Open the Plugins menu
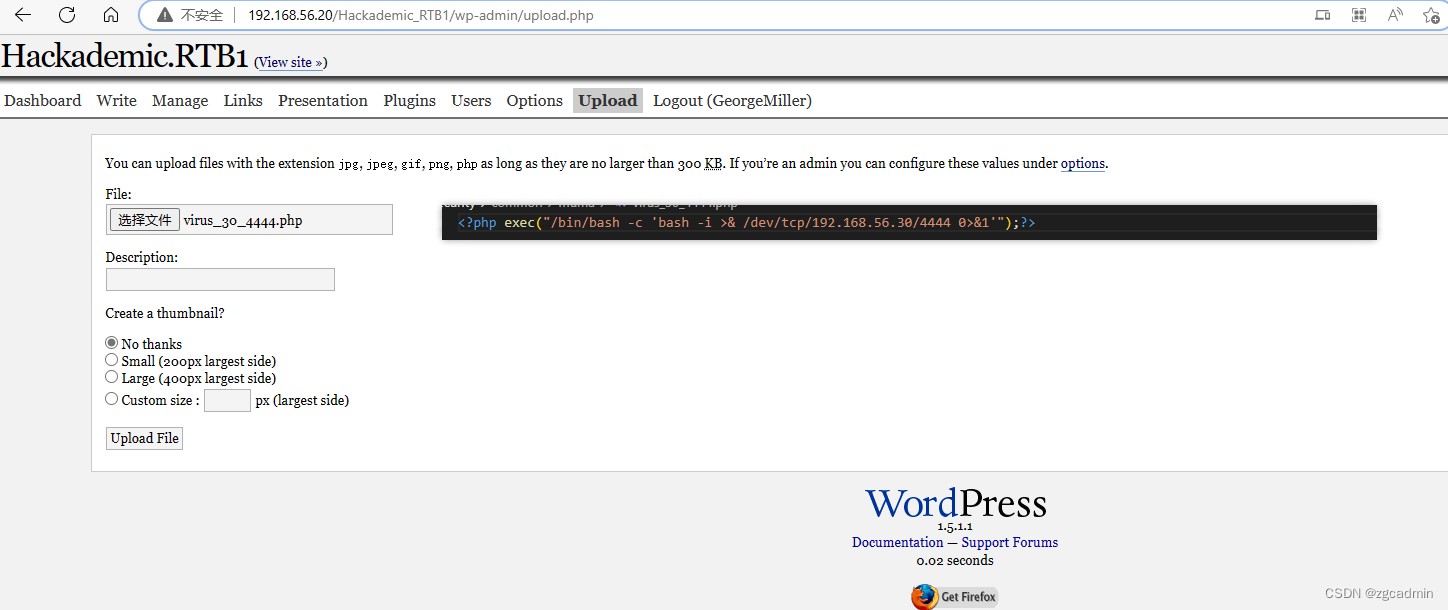1448x610 pixels. [x=410, y=100]
